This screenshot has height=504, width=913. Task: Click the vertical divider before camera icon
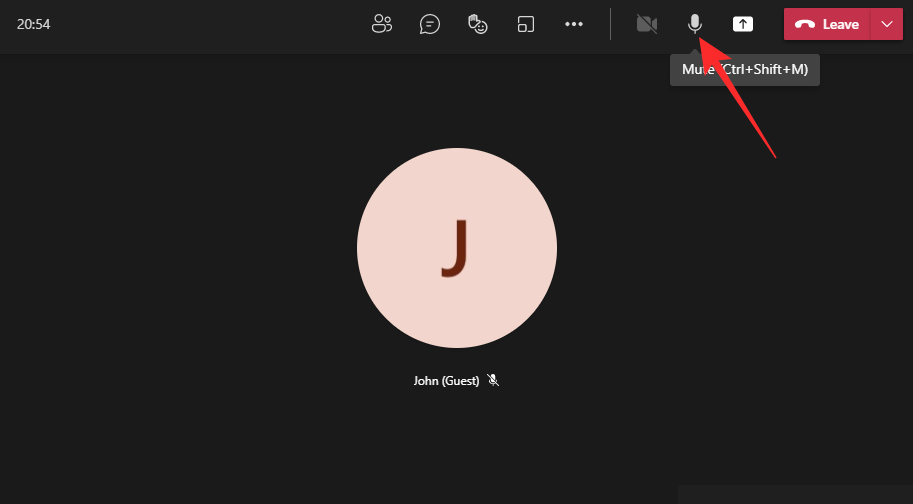[611, 24]
